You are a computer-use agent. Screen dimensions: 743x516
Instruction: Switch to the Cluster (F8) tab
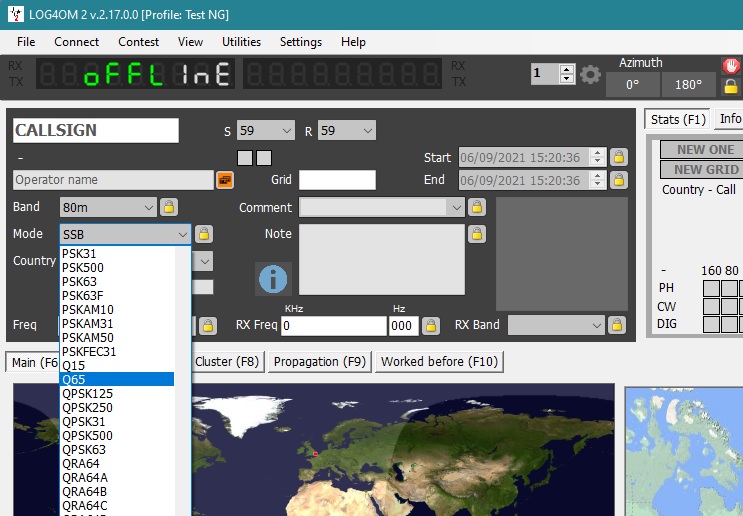(227, 362)
